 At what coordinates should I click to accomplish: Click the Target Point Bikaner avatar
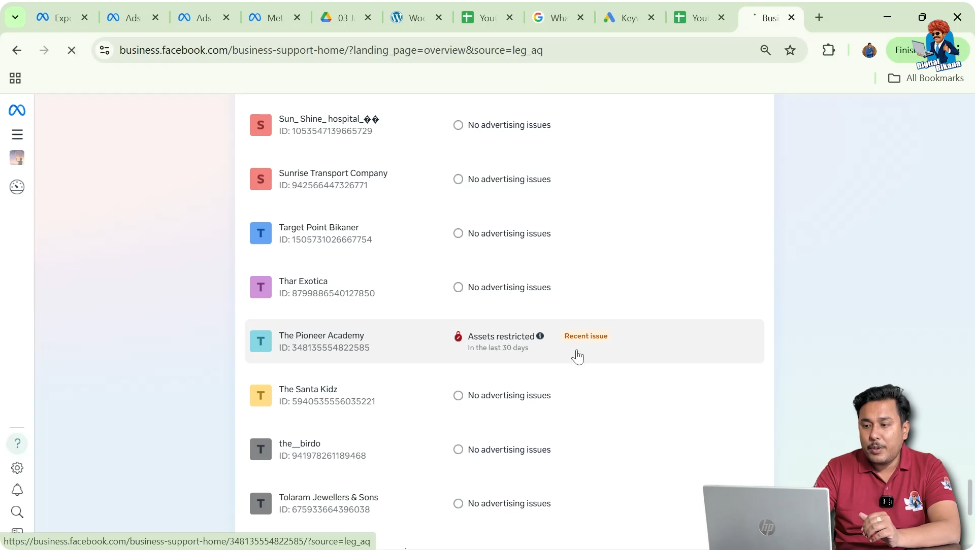tap(261, 233)
